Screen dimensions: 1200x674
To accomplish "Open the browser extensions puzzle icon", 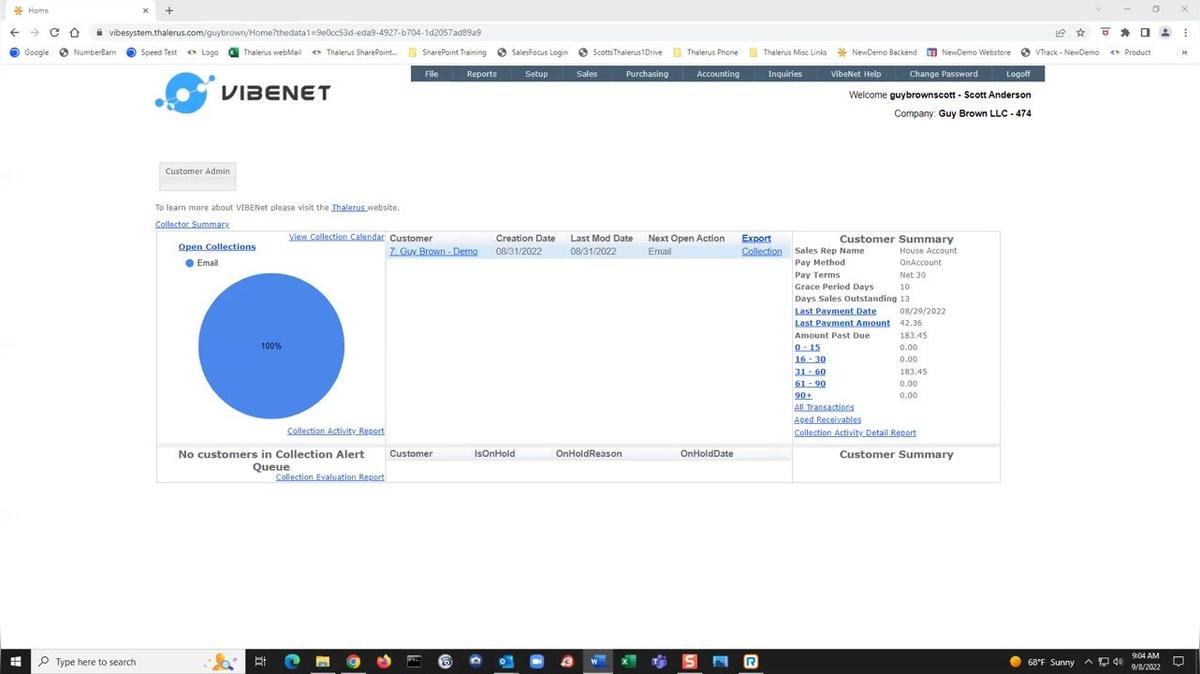I will click(x=1125, y=32).
